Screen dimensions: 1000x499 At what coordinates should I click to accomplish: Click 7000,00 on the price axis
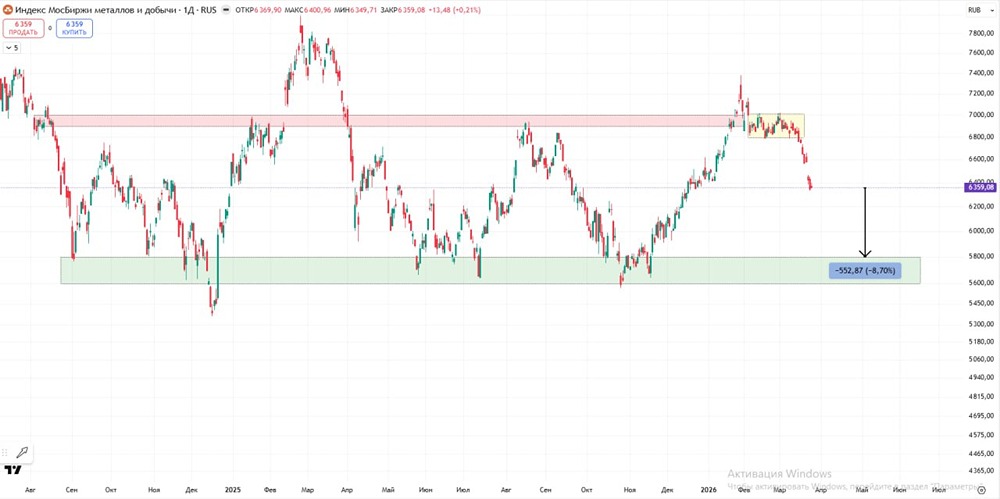coord(981,115)
